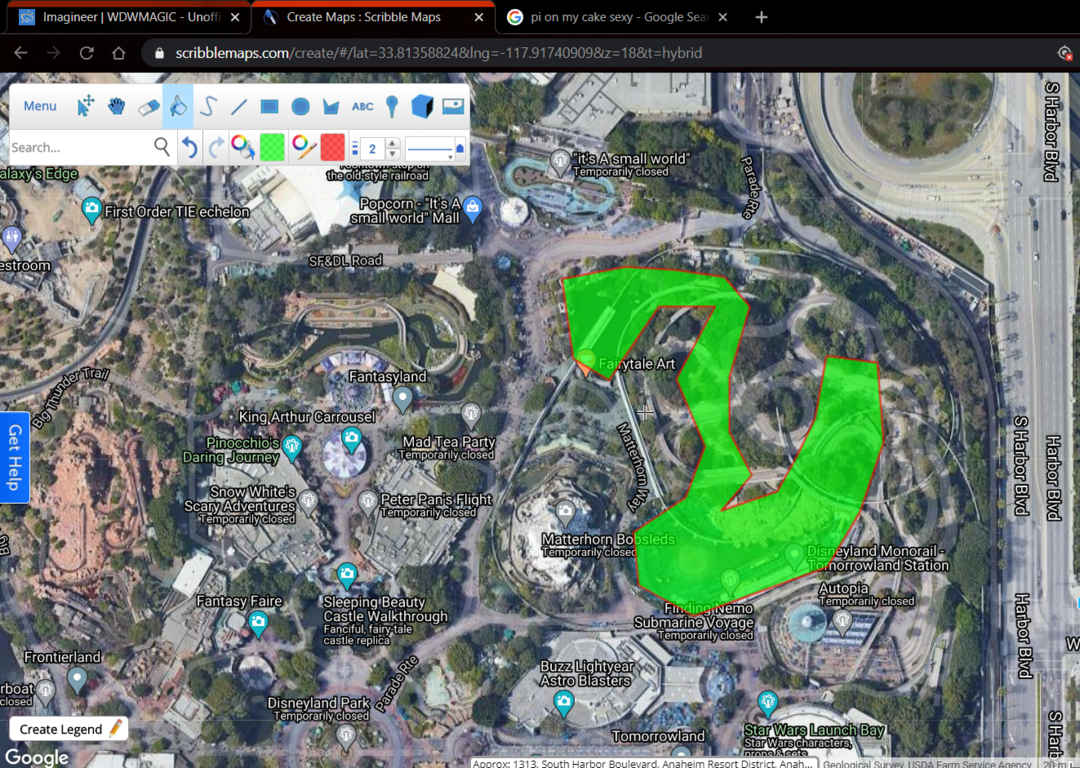Select the straight line tool
This screenshot has width=1080, height=768.
click(239, 106)
